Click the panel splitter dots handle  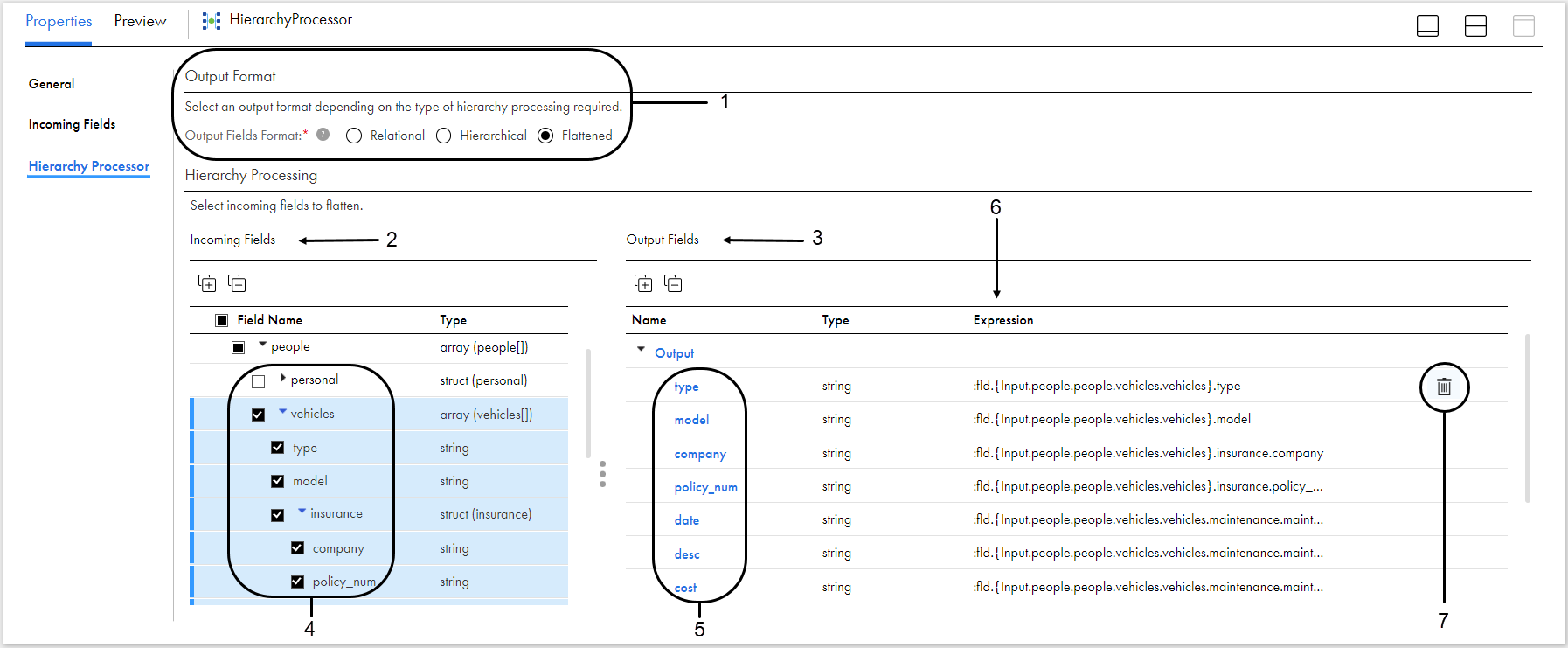[x=602, y=474]
